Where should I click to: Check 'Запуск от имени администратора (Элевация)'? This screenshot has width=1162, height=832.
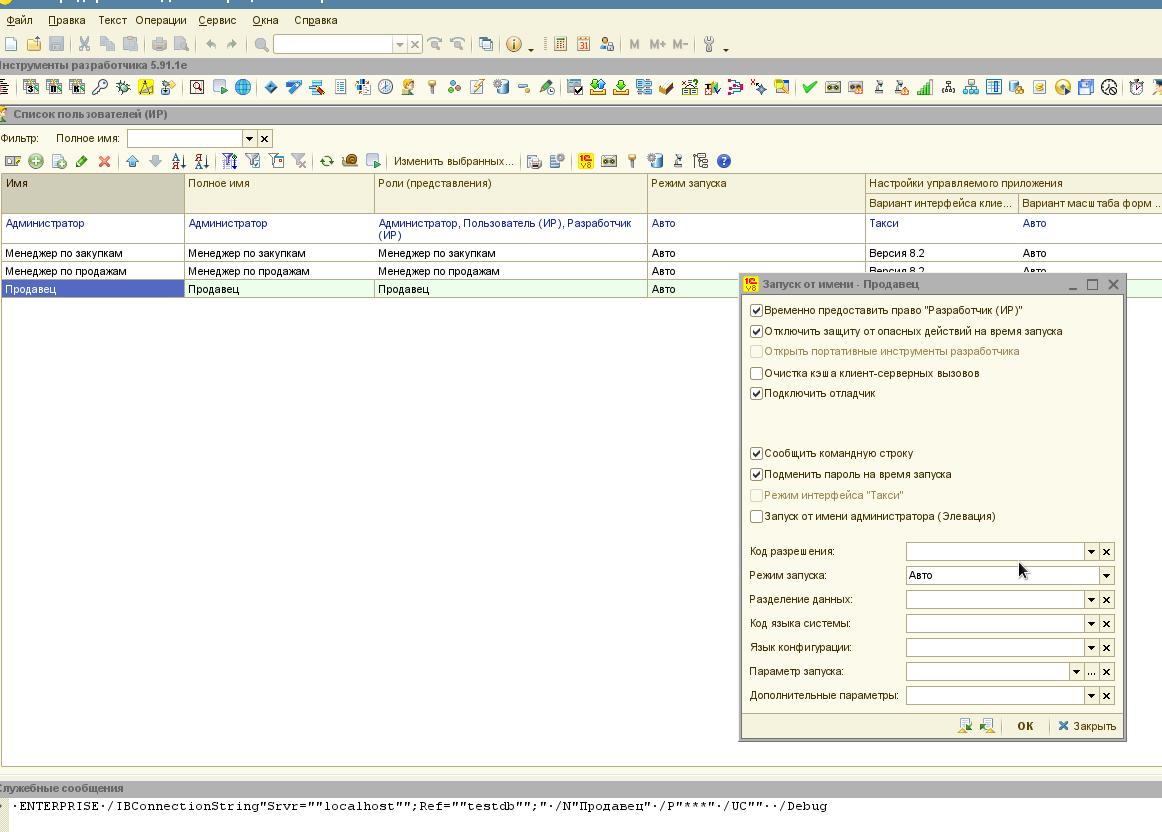click(756, 517)
